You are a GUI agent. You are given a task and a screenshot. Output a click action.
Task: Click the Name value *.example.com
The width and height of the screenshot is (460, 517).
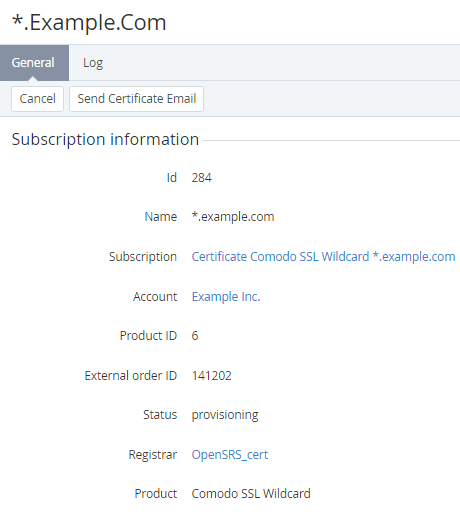(x=233, y=216)
